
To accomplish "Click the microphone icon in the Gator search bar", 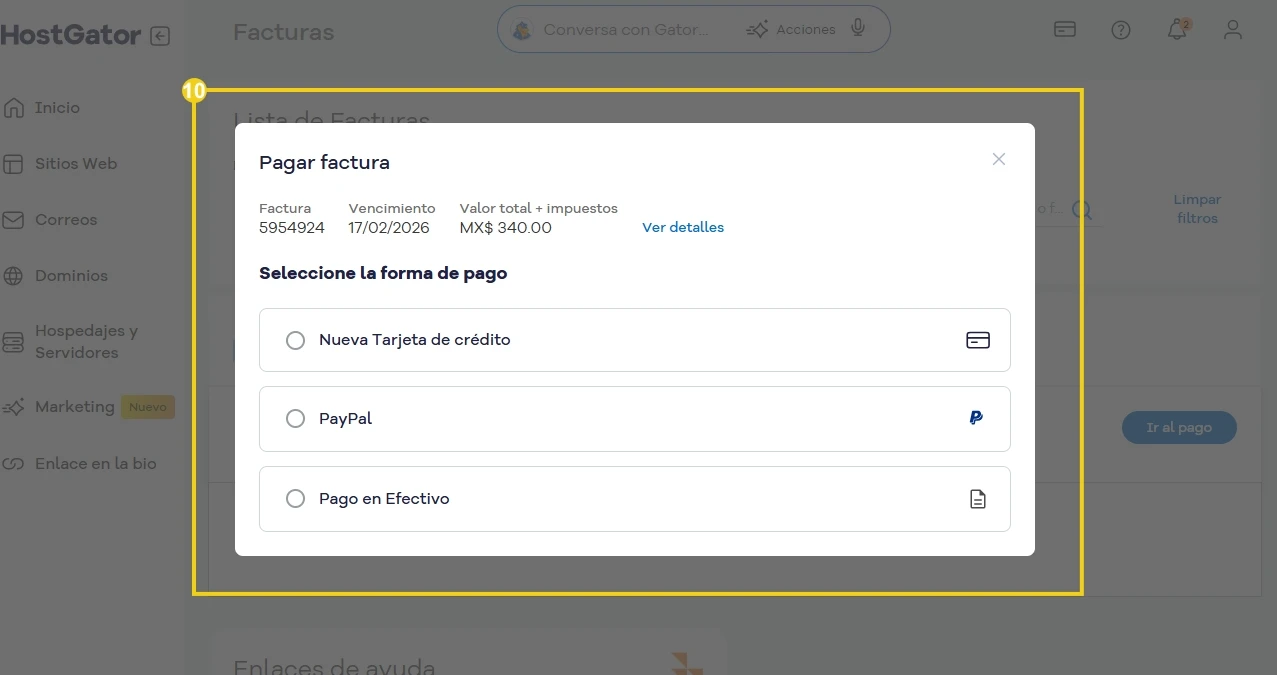I will tap(857, 28).
